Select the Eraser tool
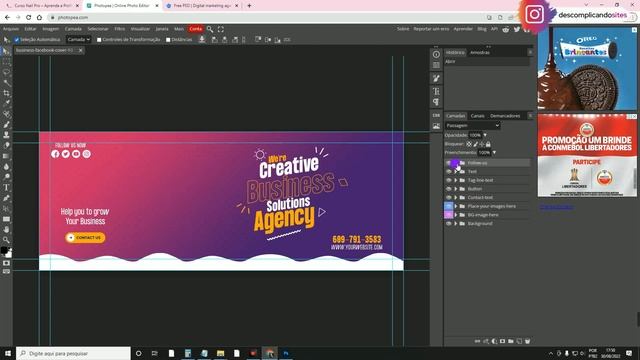Image resolution: width=640 pixels, height=360 pixels. [6, 146]
